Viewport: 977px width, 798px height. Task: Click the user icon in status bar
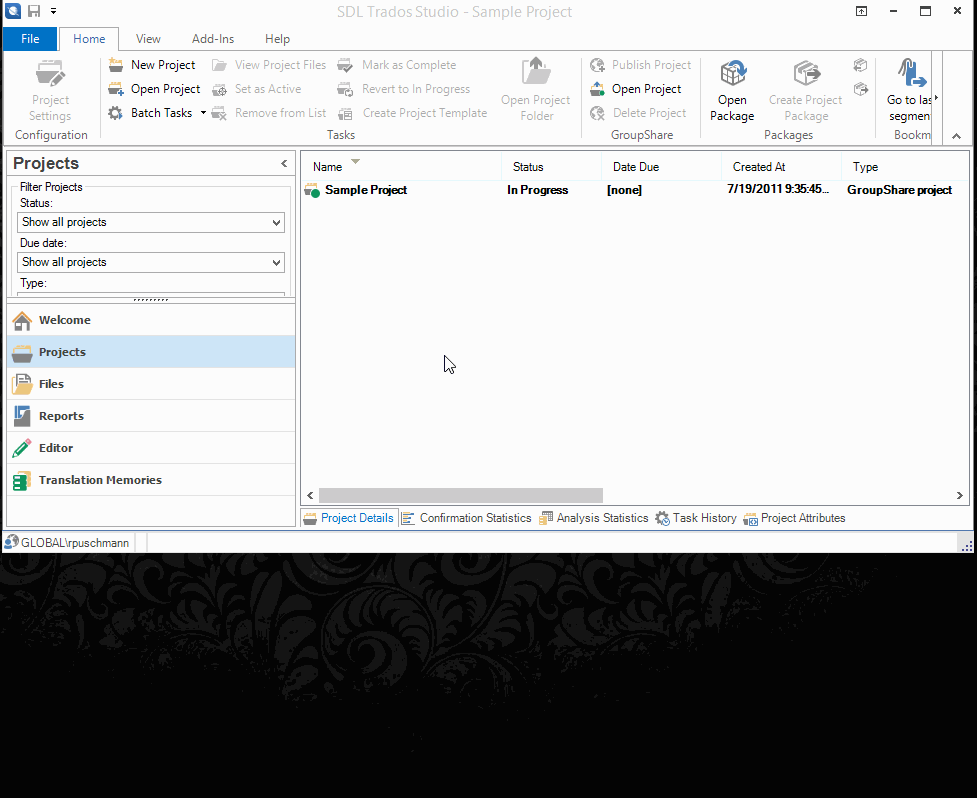(x=11, y=542)
